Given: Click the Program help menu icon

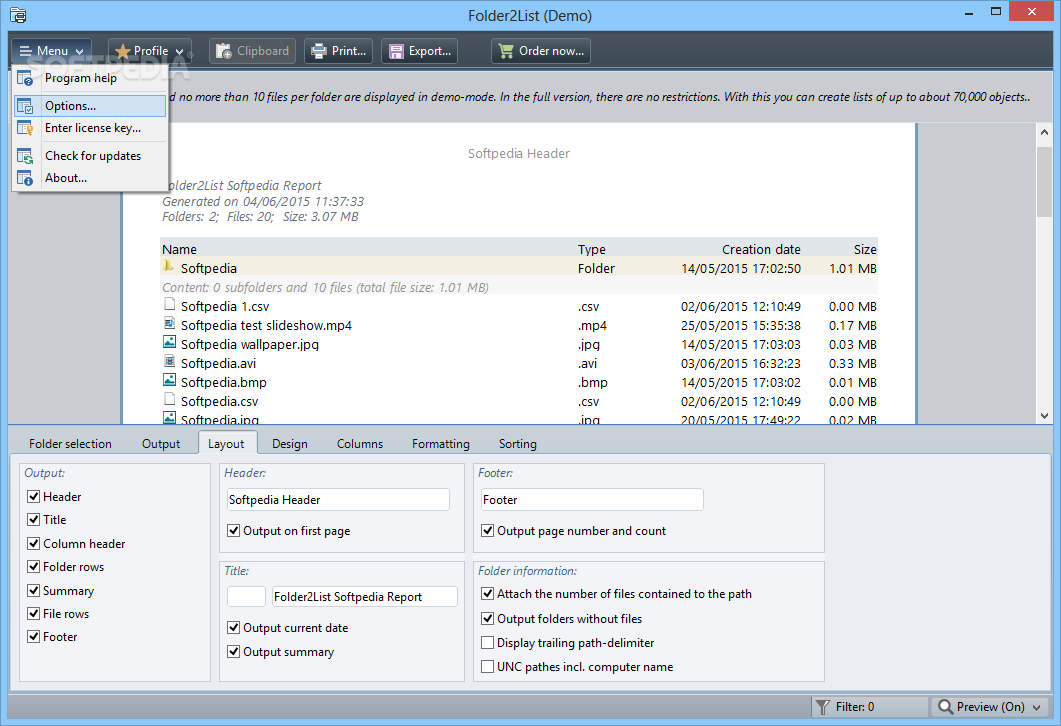Looking at the screenshot, I should 25,78.
